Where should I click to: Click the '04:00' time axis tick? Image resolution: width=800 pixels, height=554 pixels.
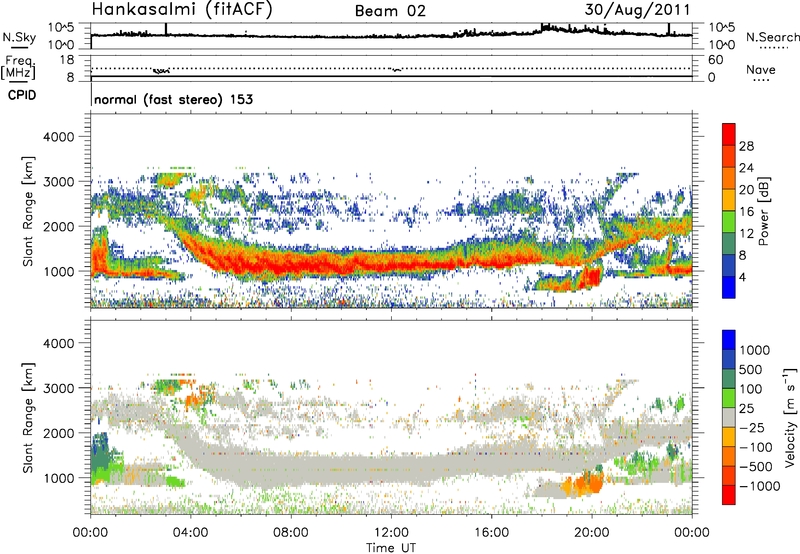(x=190, y=533)
